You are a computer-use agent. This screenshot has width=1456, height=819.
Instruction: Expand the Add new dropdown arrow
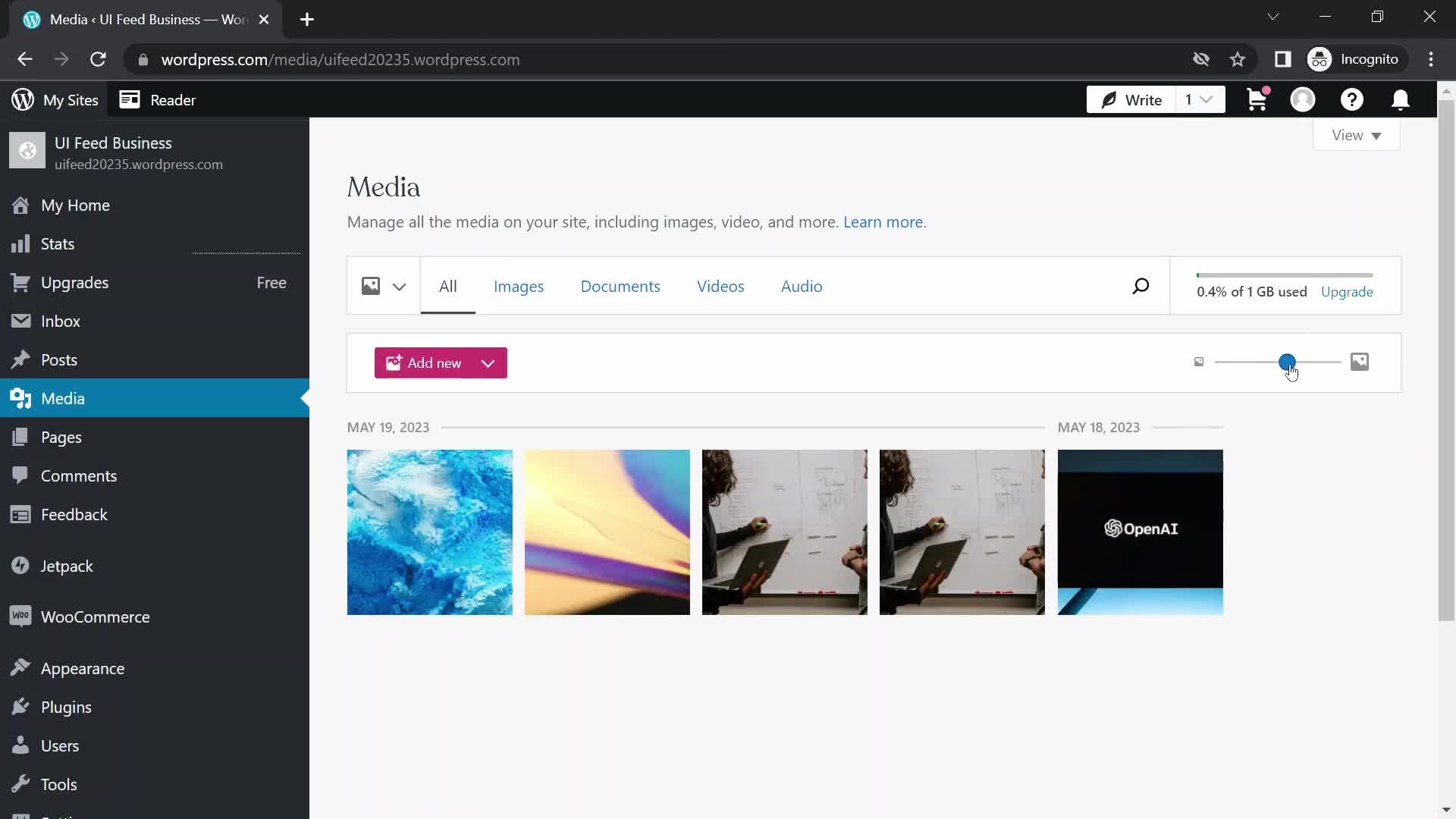point(489,362)
